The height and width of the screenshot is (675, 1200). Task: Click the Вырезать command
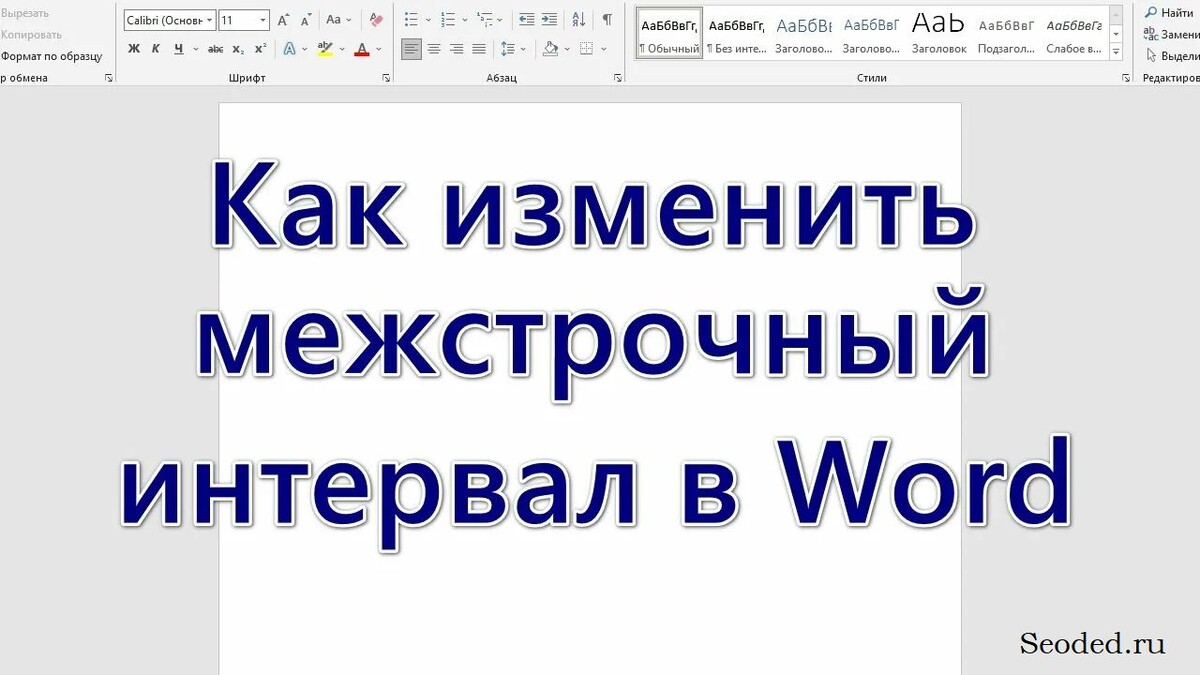tap(25, 13)
